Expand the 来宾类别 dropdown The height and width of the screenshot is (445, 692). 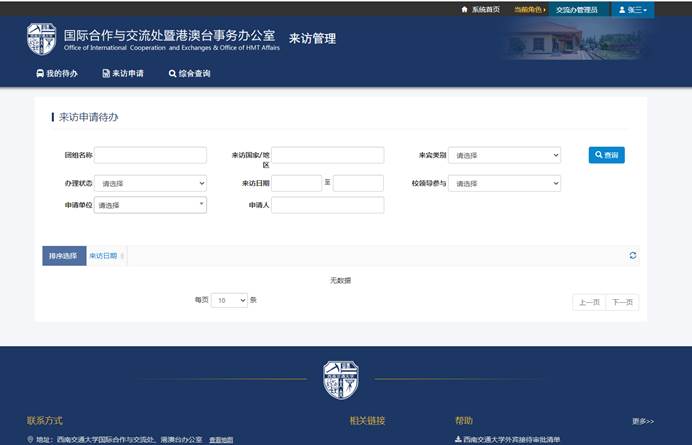[504, 155]
